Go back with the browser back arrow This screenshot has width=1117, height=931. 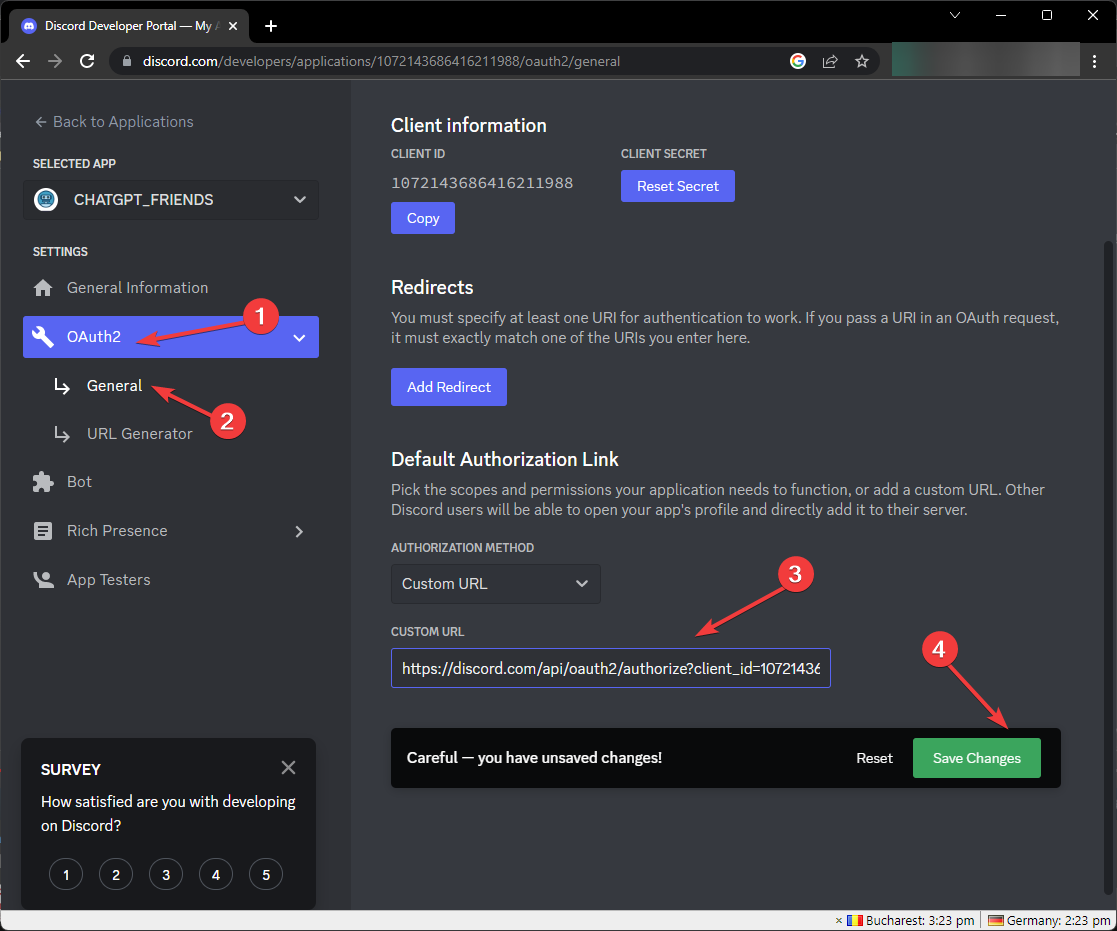(23, 61)
